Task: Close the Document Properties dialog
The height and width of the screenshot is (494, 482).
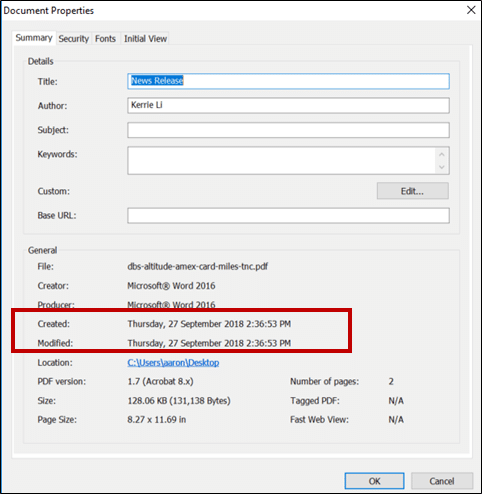Action: [x=471, y=10]
